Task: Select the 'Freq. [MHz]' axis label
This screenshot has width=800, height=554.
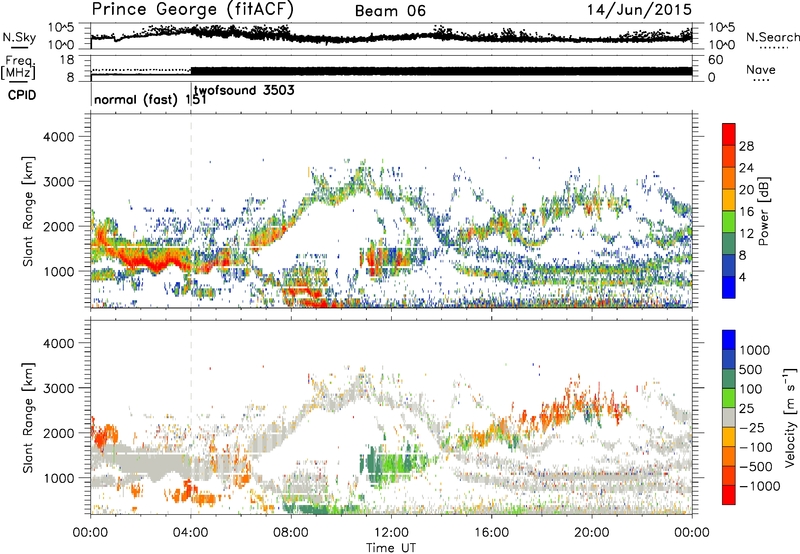Action: tap(18, 67)
